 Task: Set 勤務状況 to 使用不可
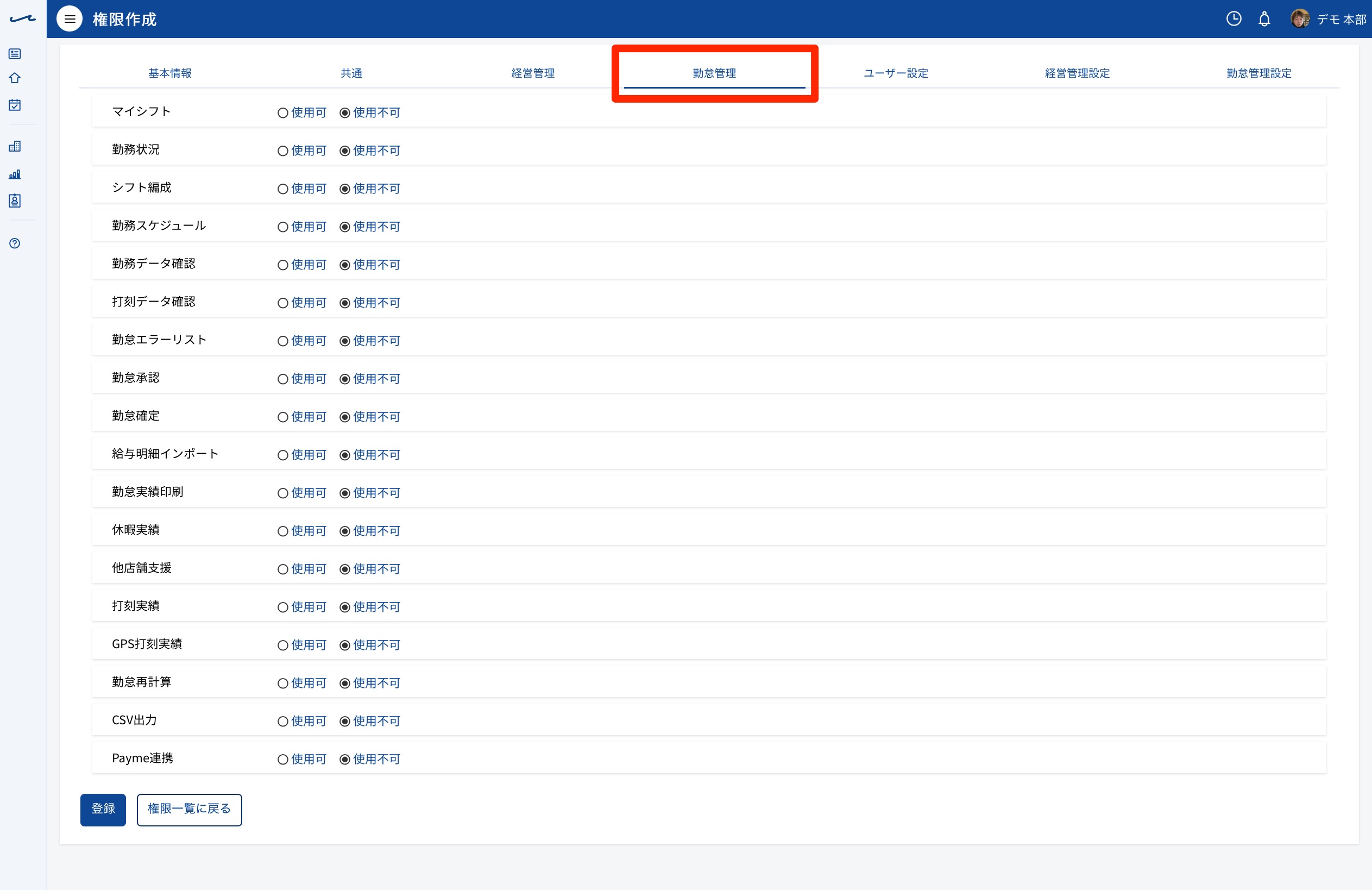(345, 151)
